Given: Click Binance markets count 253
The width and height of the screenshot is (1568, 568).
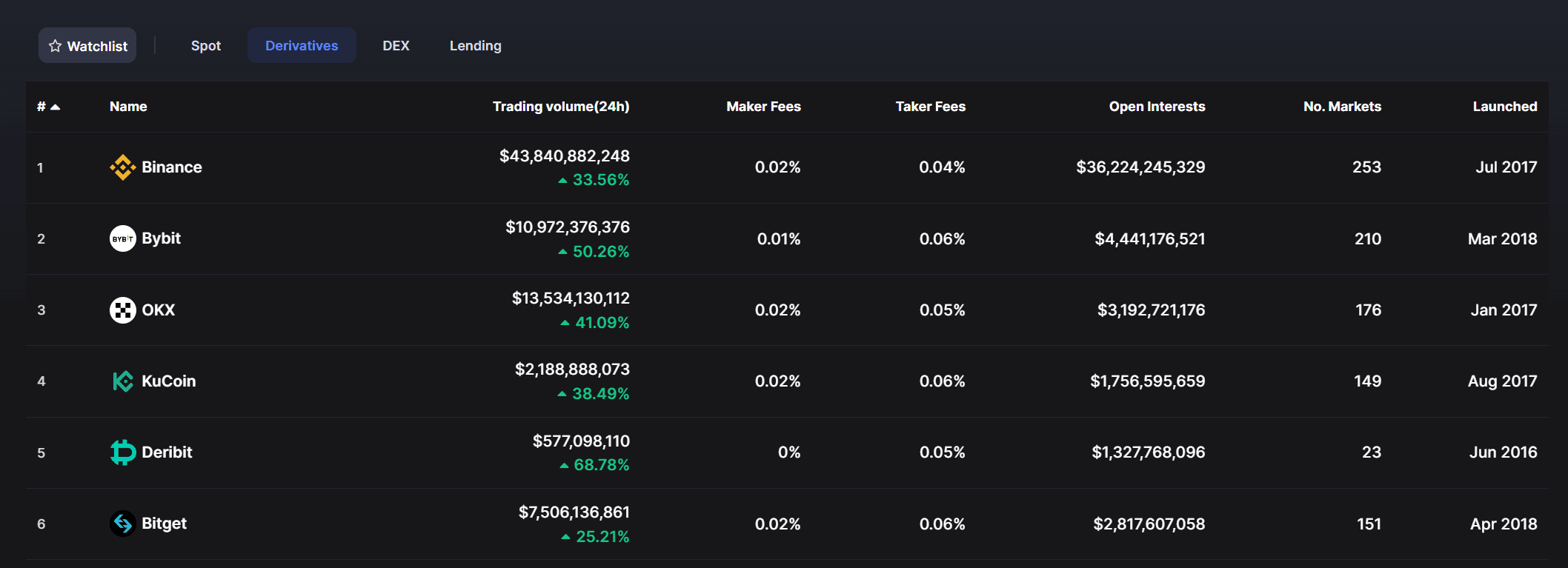Looking at the screenshot, I should pyautogui.click(x=1366, y=167).
